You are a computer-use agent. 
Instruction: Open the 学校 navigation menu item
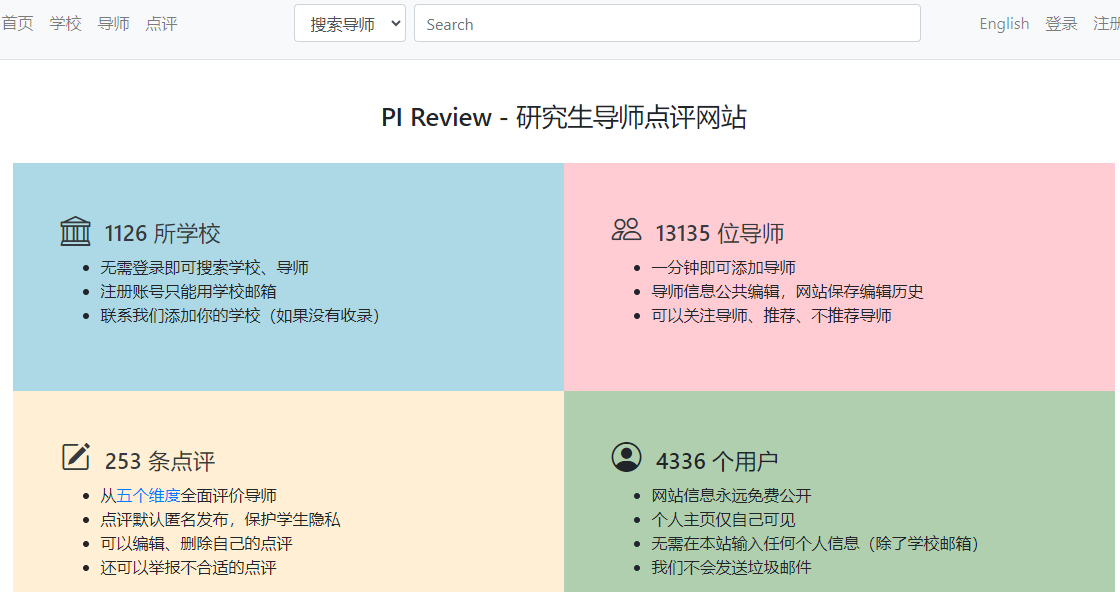pyautogui.click(x=65, y=22)
